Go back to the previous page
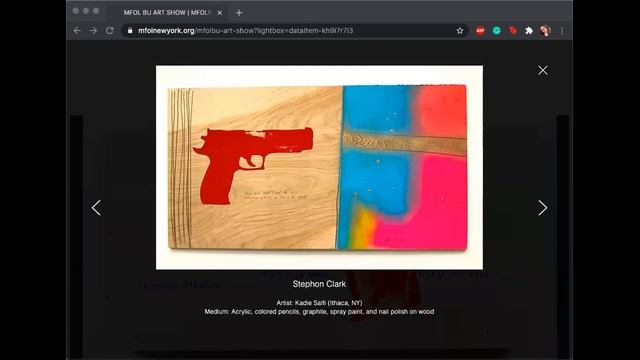Viewport: 640px width, 360px height. 77,31
